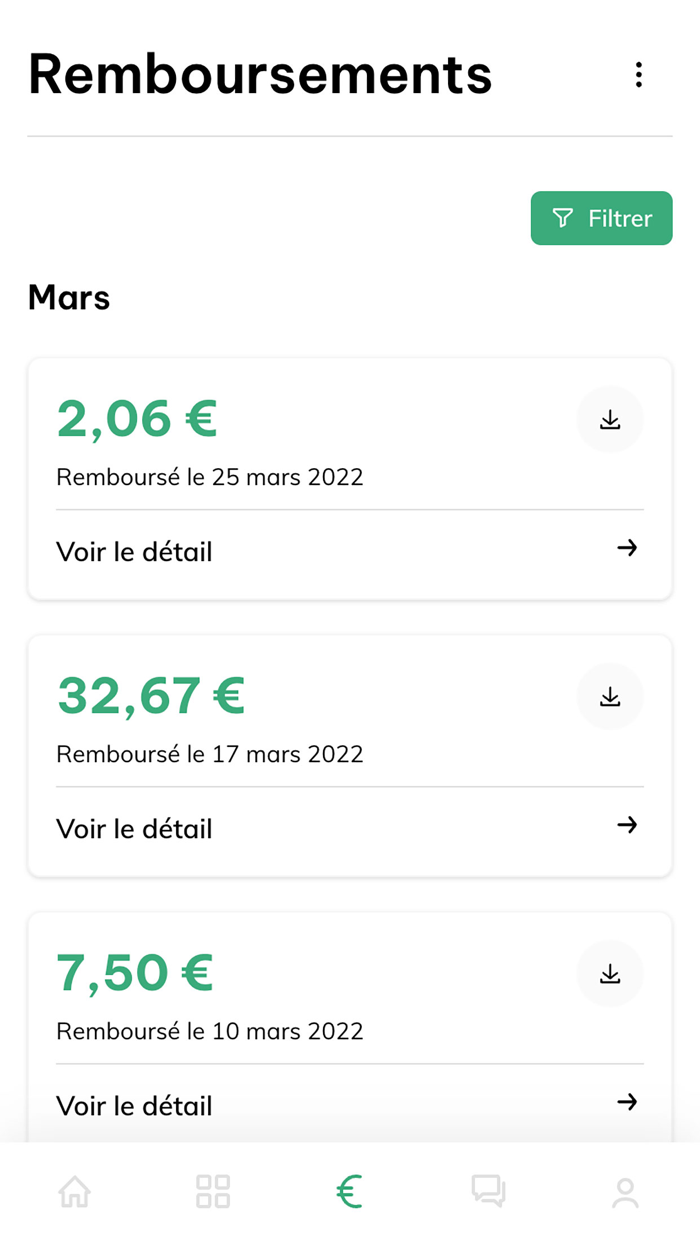Image resolution: width=700 pixels, height=1244 pixels.
Task: Click the arrow beside 32,67 € Voir le détail
Action: (627, 825)
